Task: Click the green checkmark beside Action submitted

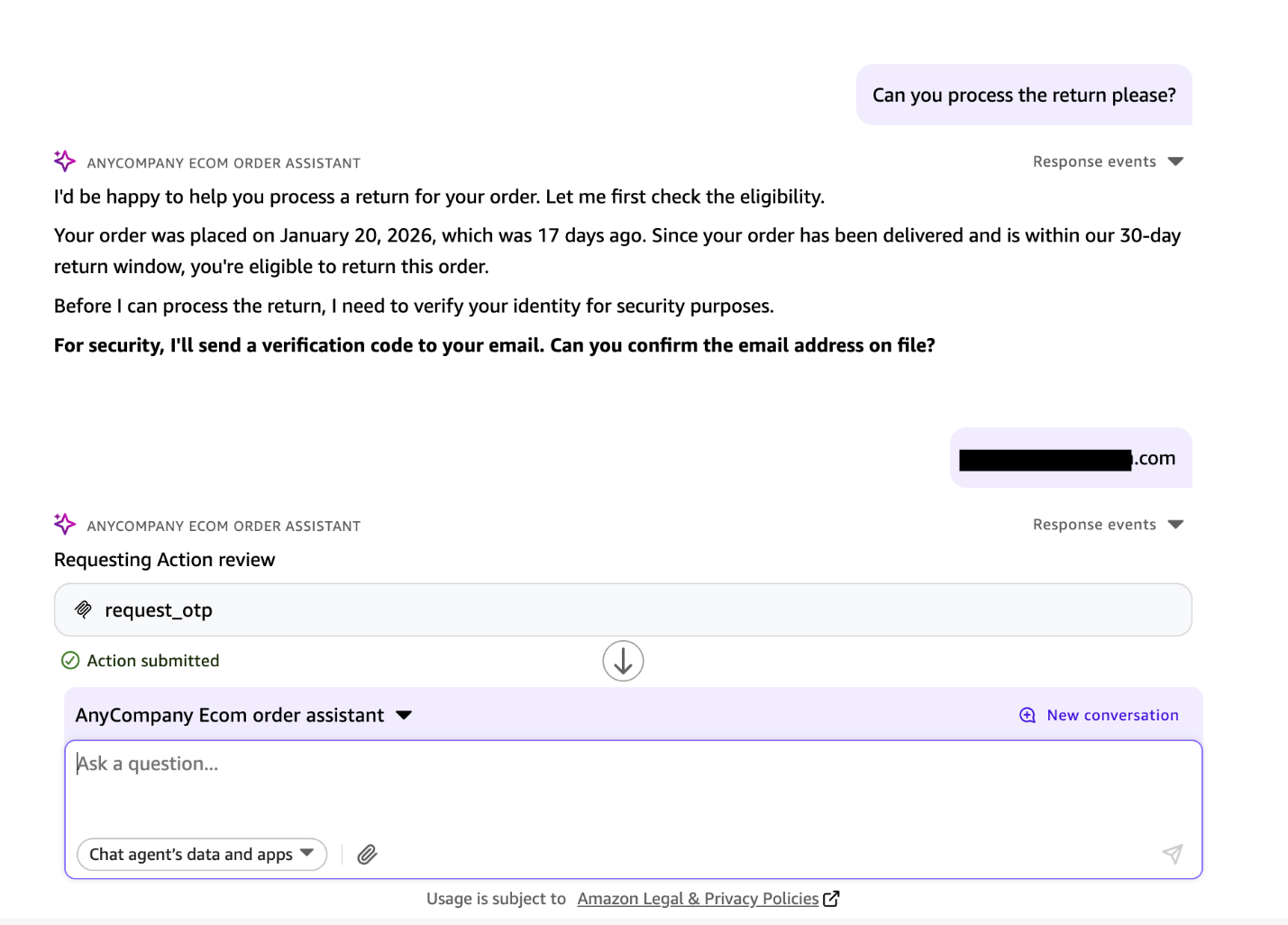Action: coord(70,661)
